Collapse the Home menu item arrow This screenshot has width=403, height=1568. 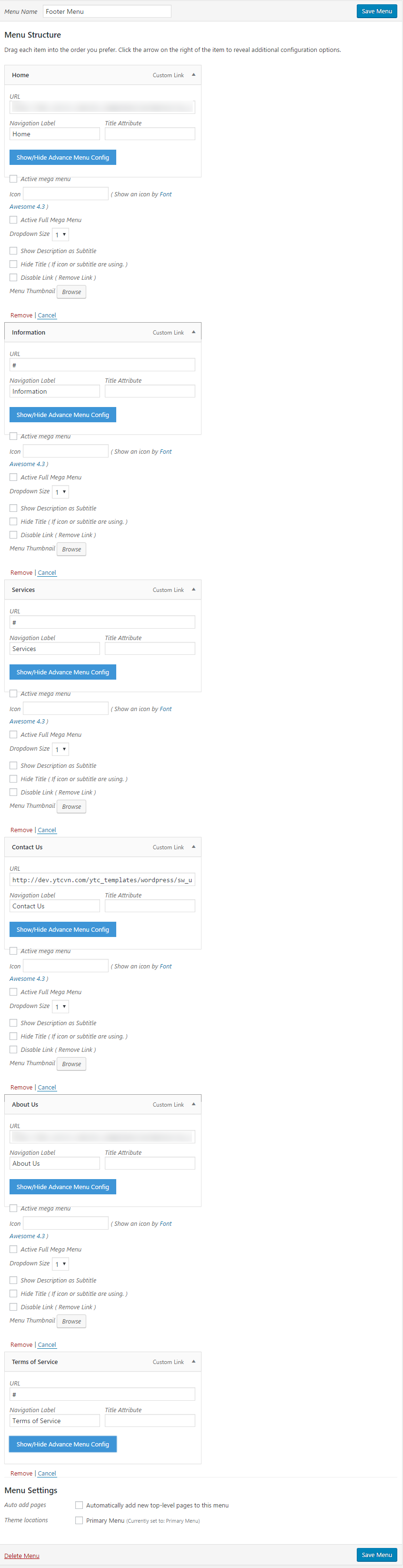coord(193,75)
